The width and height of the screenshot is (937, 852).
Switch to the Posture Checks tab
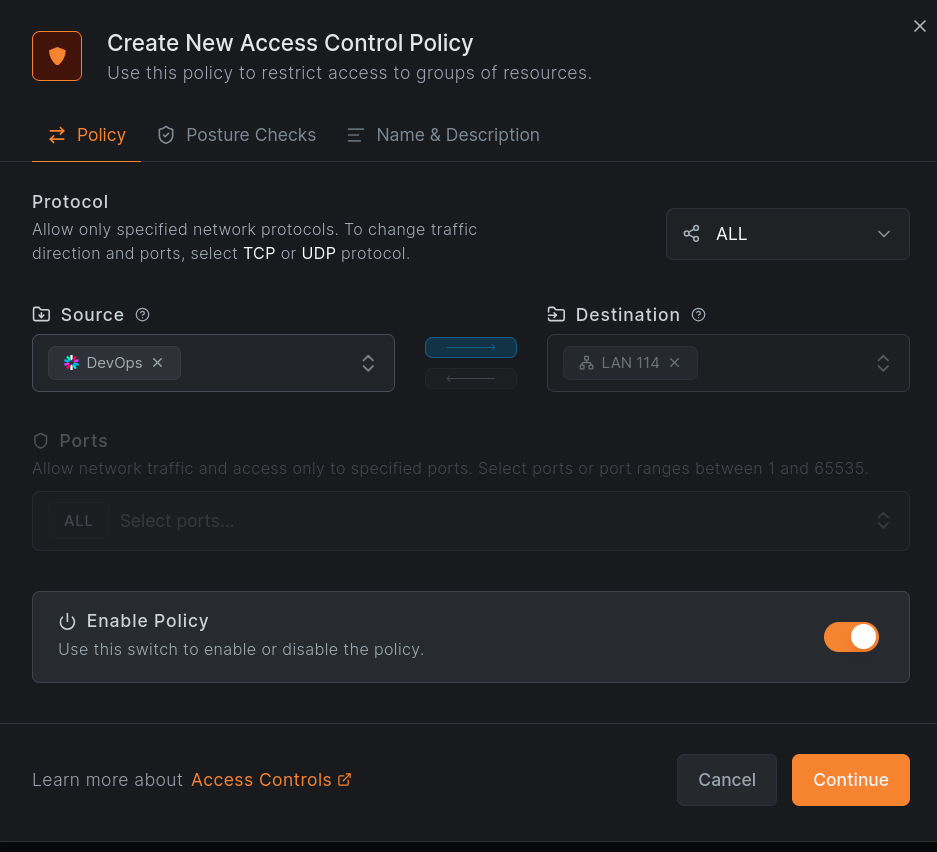coord(237,135)
